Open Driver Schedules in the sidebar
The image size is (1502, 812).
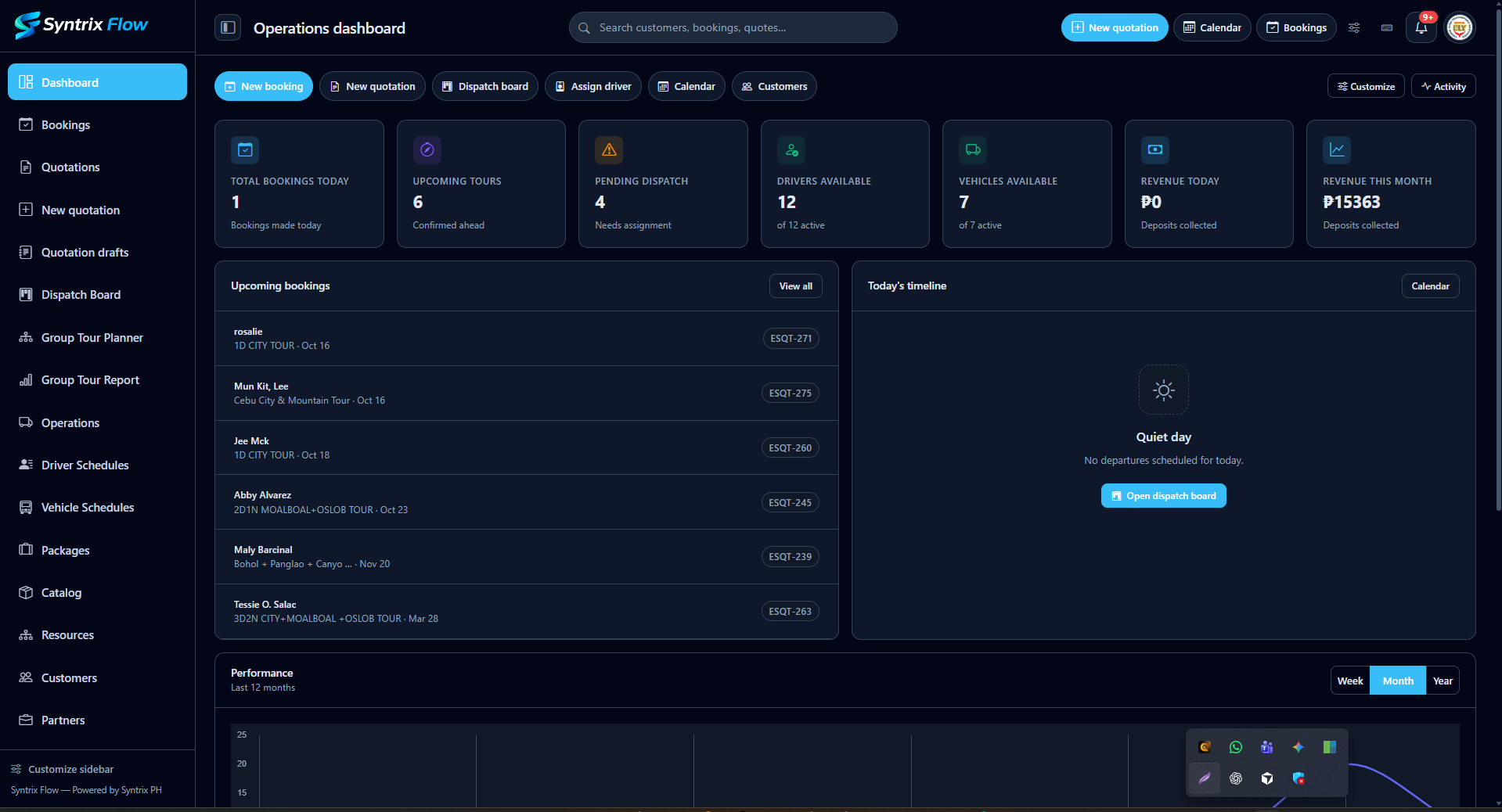pyautogui.click(x=97, y=465)
